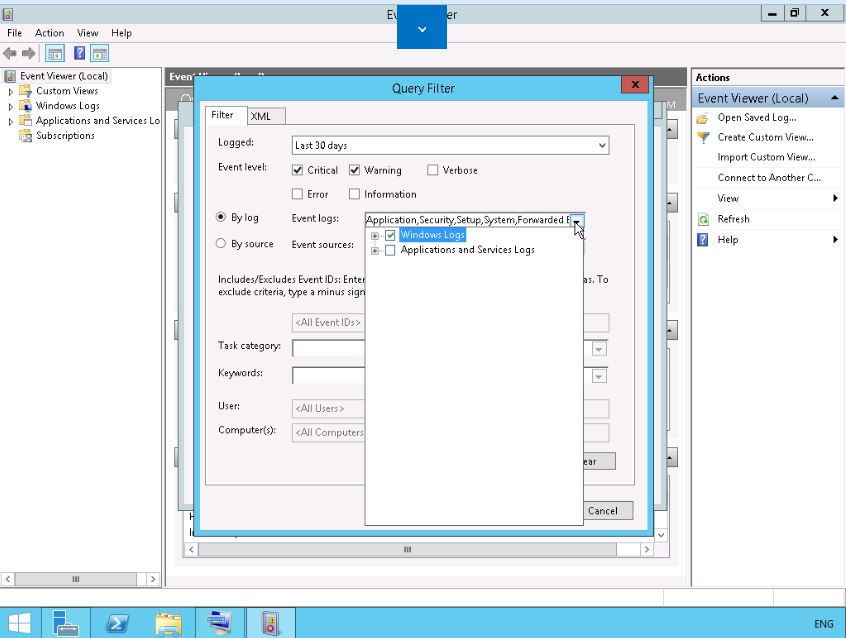846x638 pixels.
Task: Click Show/Hide Action Pane toolbar icon
Action: point(100,53)
